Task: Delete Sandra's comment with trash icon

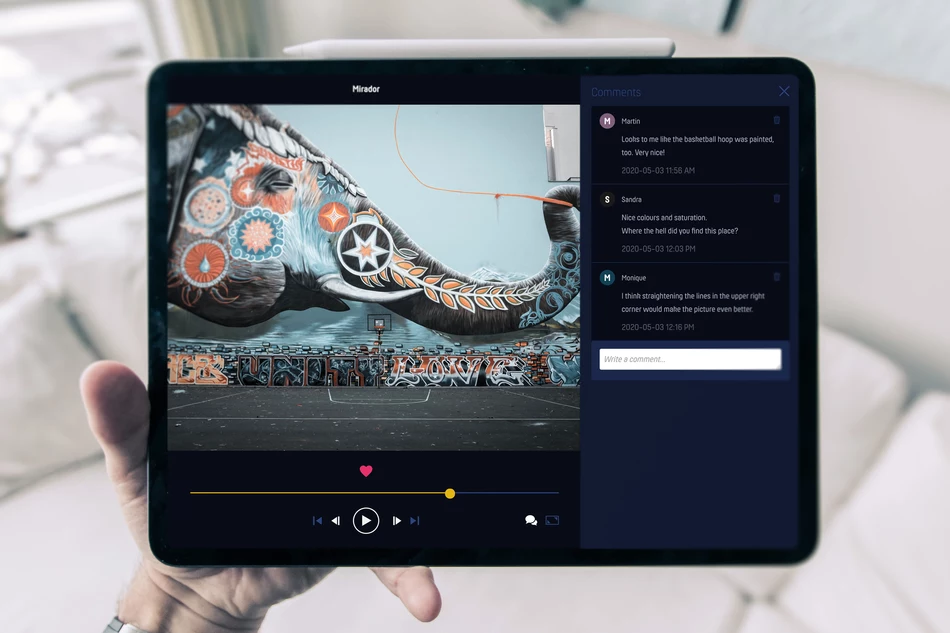Action: (x=777, y=199)
